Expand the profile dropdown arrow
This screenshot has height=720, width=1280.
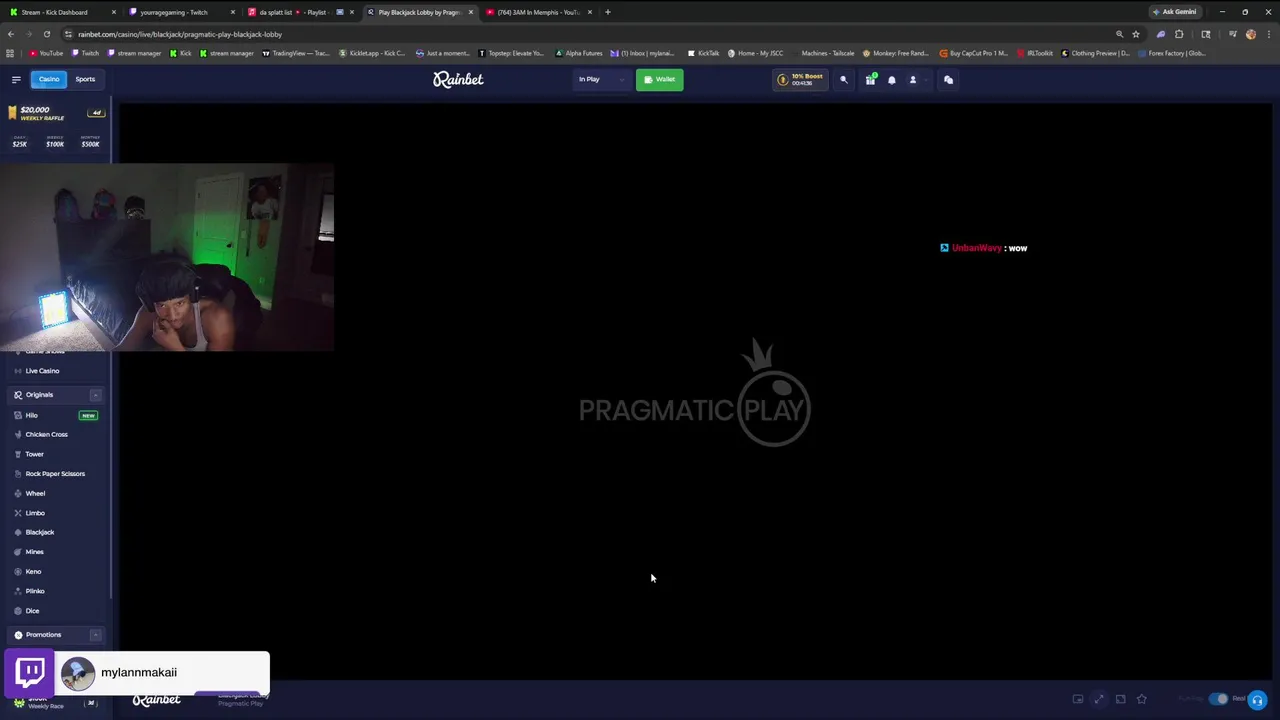pos(925,80)
